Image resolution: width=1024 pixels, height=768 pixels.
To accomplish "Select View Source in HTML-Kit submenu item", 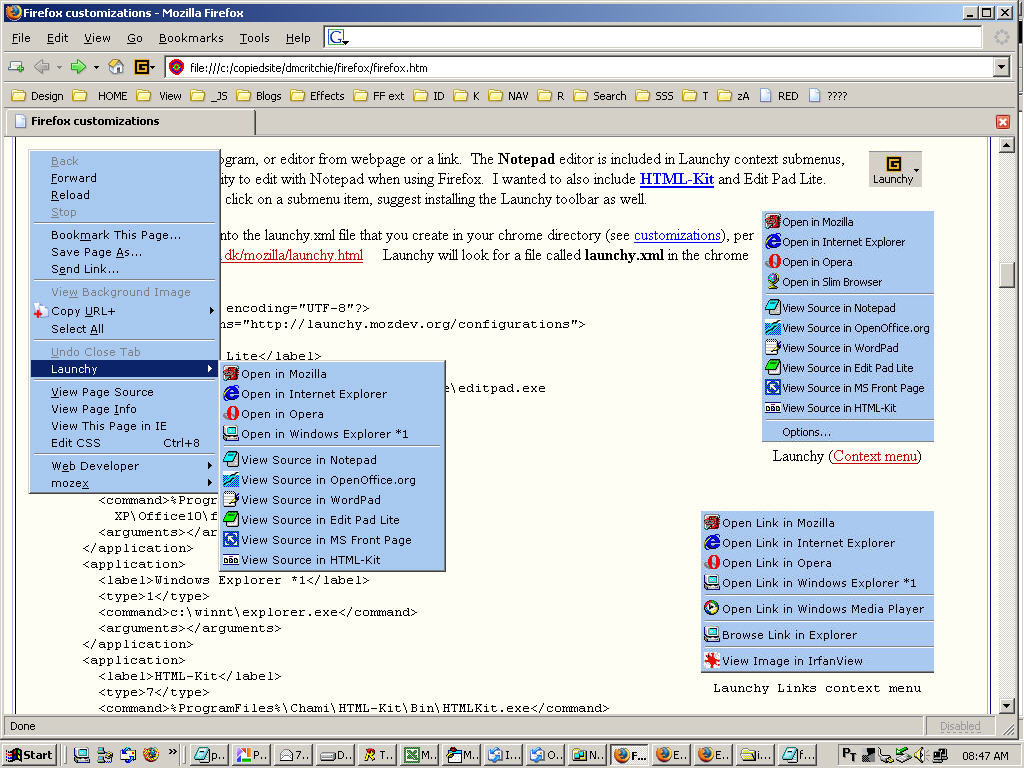I will click(332, 560).
